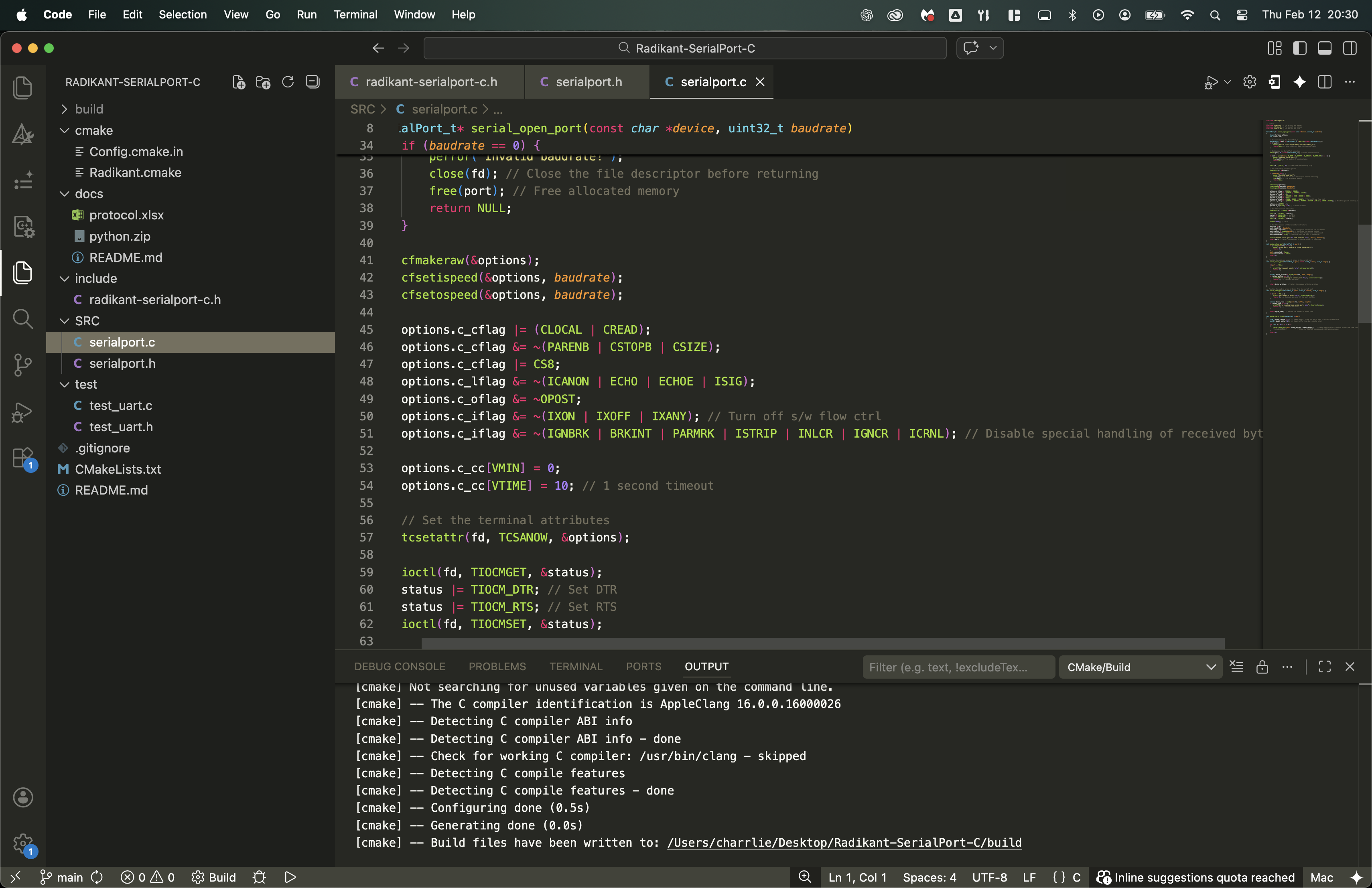The height and width of the screenshot is (888, 1372).
Task: Open the Source Control view in activity bar
Action: pyautogui.click(x=22, y=364)
